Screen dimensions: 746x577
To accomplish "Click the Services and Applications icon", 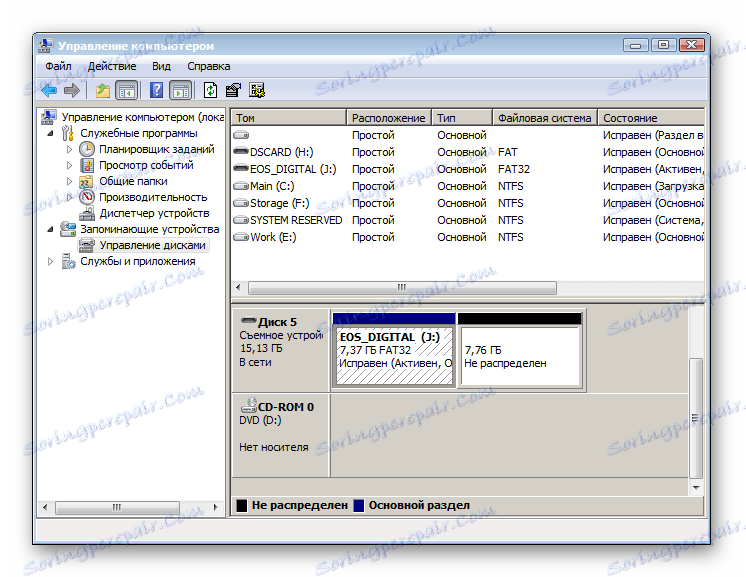I will pos(69,262).
